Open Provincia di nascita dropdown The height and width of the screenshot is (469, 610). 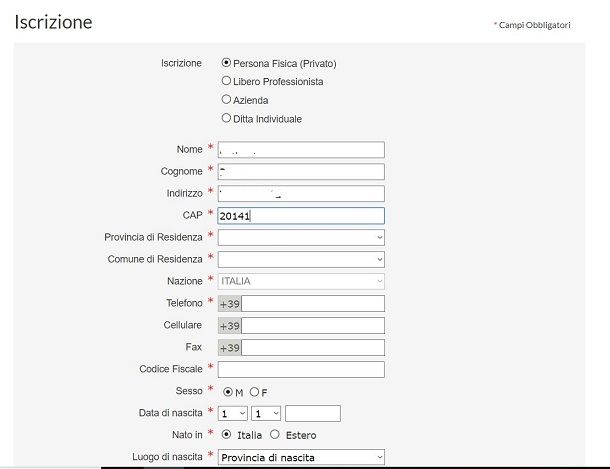(x=301, y=457)
